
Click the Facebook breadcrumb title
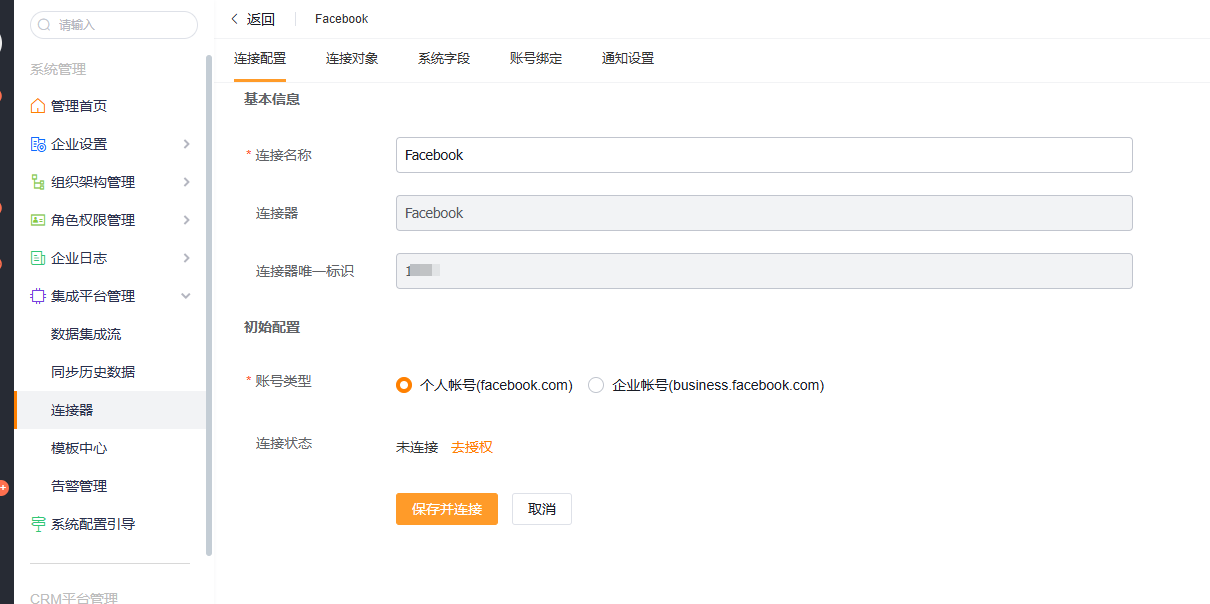pyautogui.click(x=341, y=19)
